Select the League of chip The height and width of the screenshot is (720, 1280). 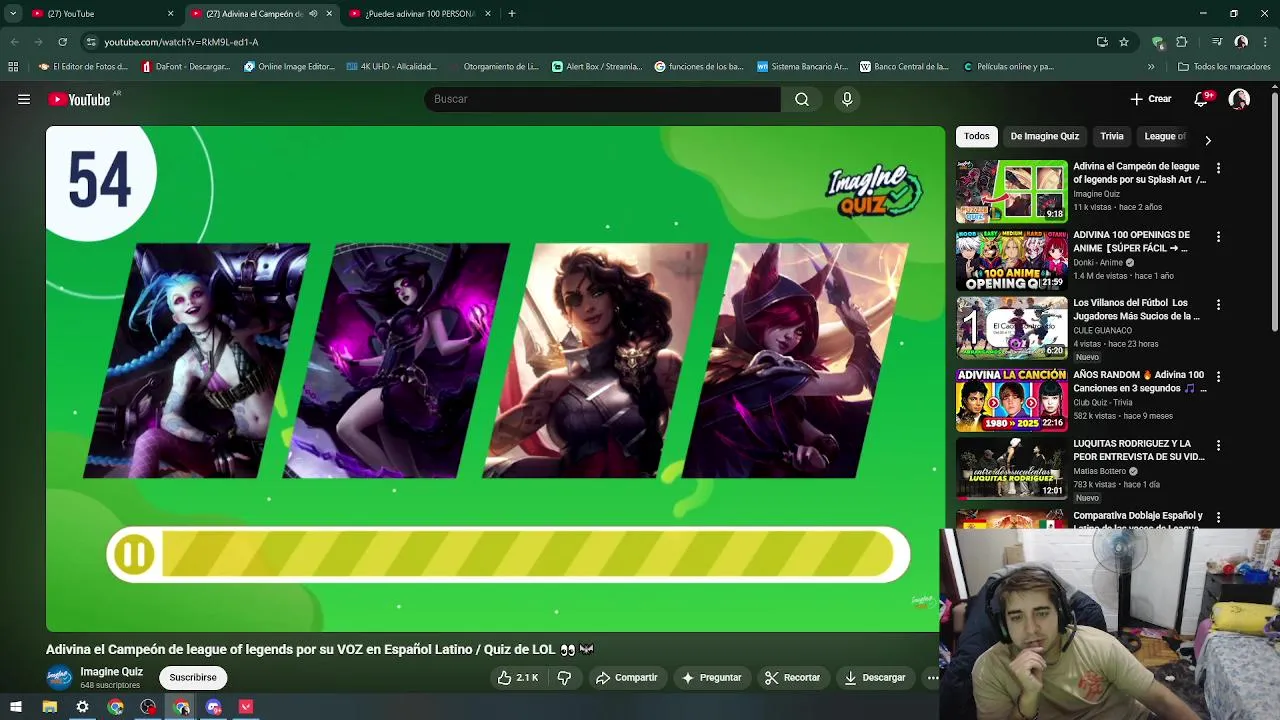point(1165,136)
